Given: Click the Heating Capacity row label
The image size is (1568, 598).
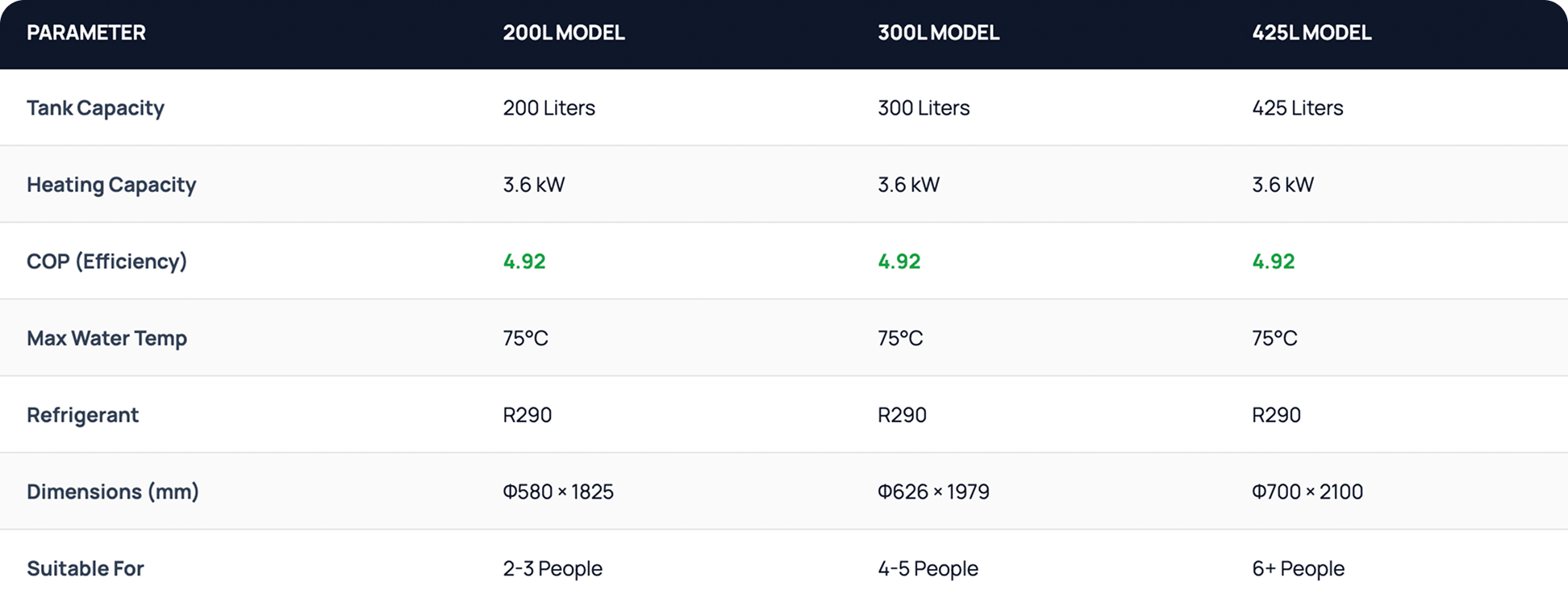Looking at the screenshot, I should point(111,185).
